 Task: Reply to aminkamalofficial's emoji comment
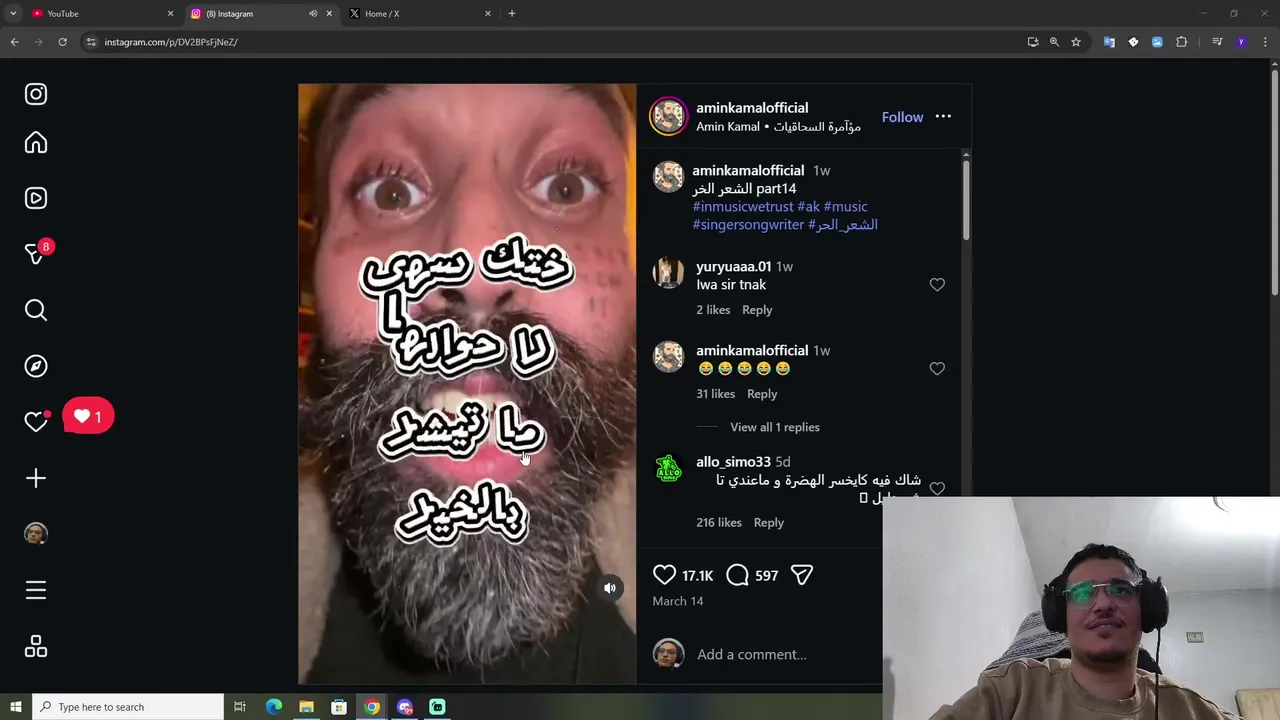(762, 394)
